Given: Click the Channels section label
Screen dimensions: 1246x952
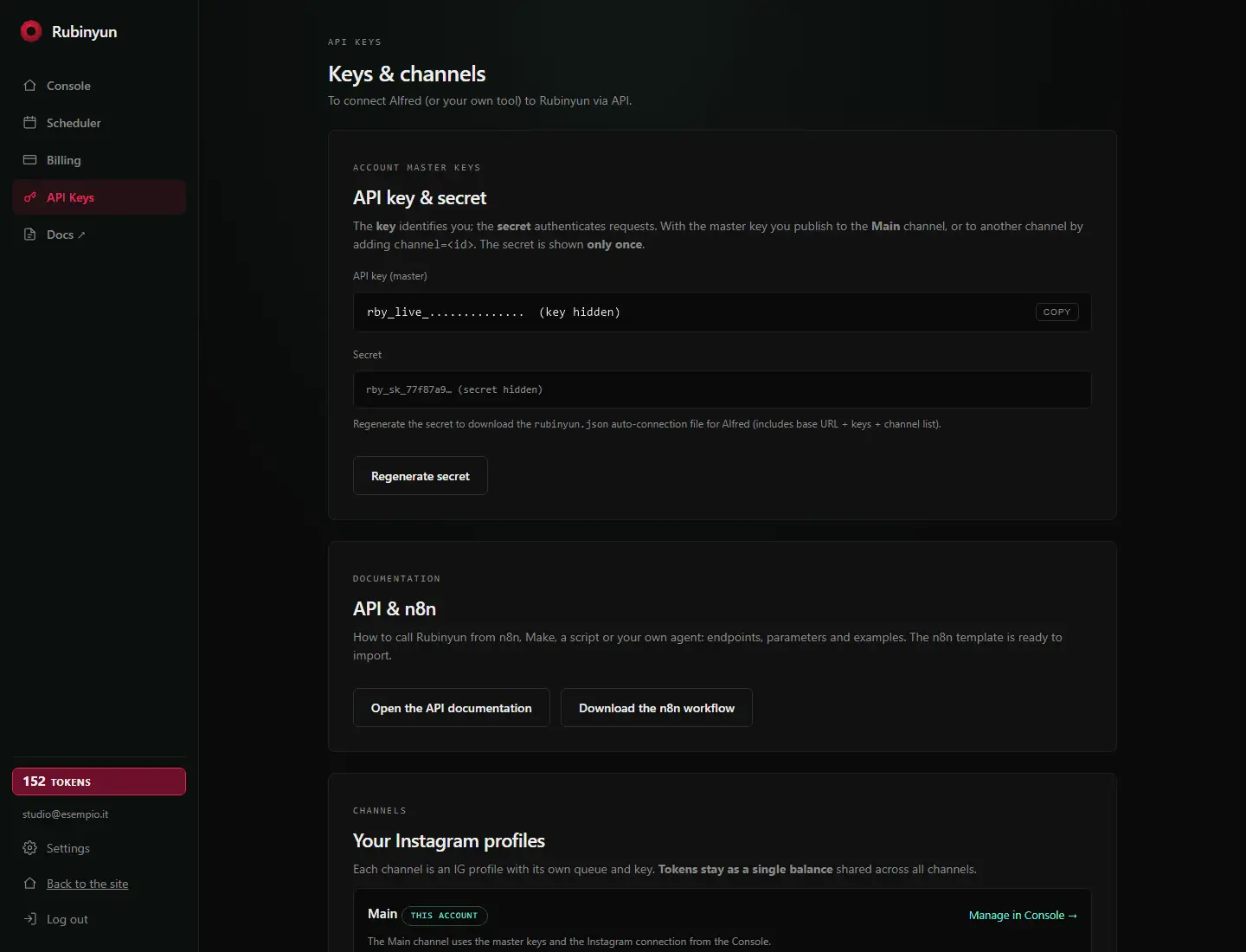Looking at the screenshot, I should click(379, 811).
